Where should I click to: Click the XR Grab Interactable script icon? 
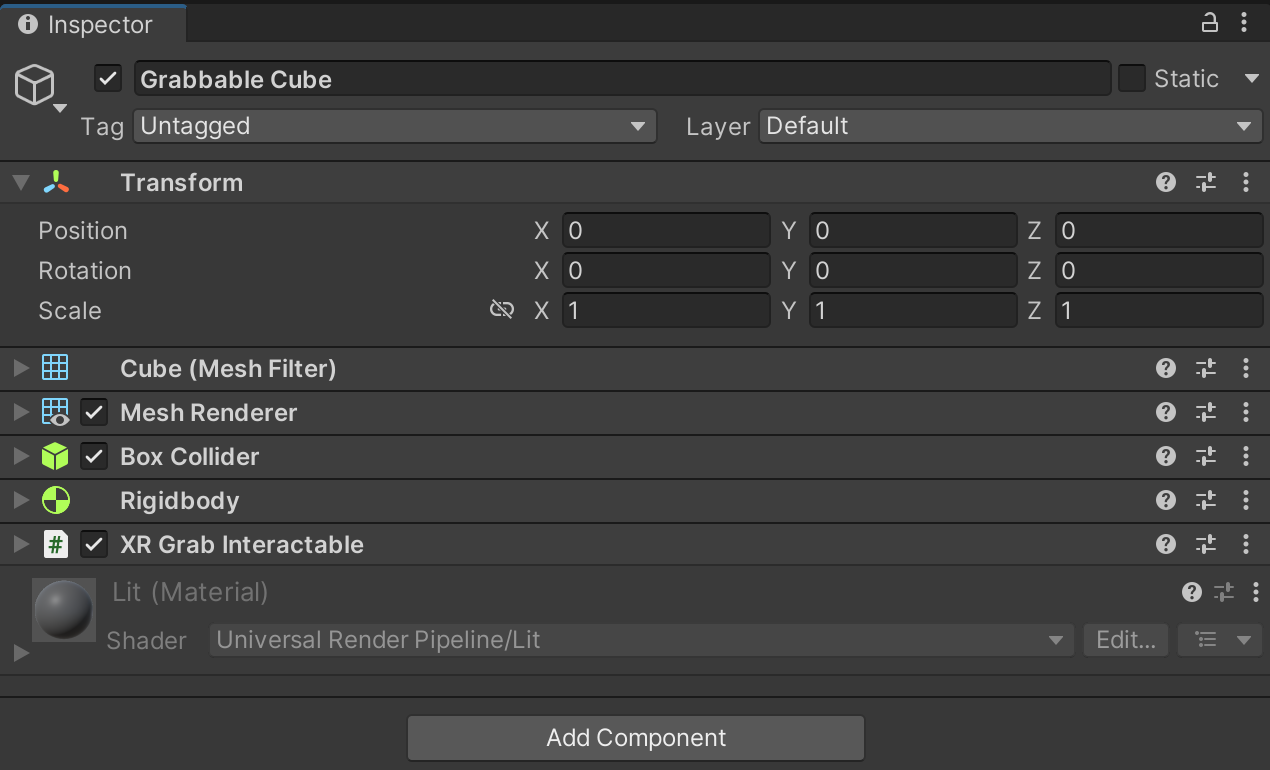click(55, 544)
